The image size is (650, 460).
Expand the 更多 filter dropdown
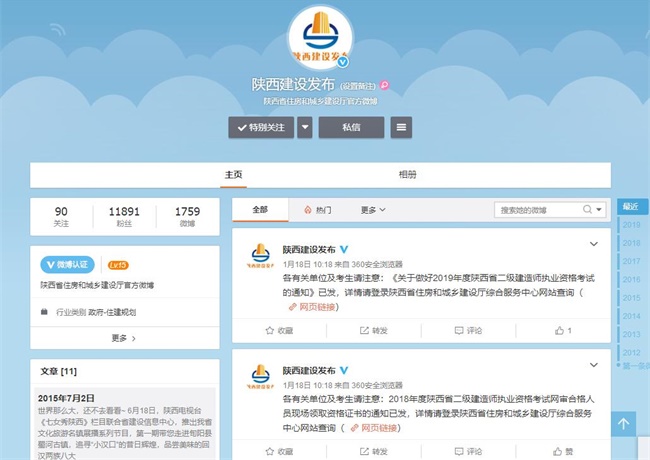click(x=373, y=210)
